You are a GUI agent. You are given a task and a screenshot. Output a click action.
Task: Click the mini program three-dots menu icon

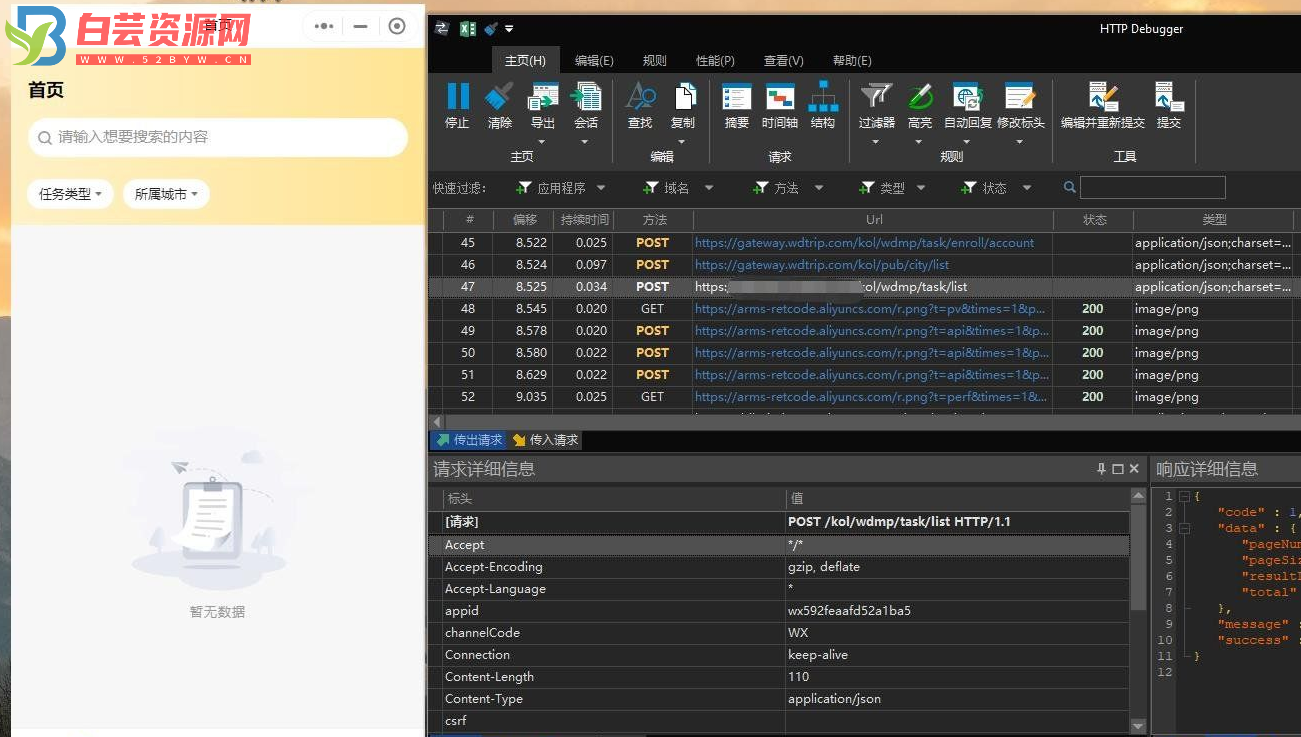click(x=324, y=27)
